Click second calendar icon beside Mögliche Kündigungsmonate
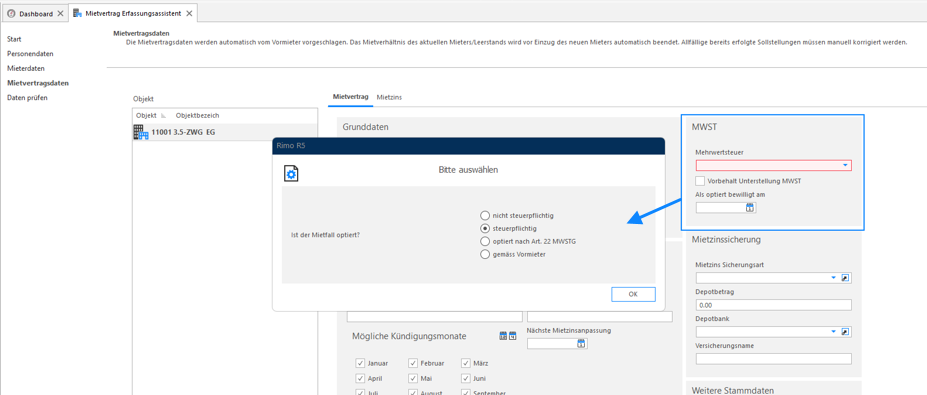This screenshot has height=395, width=927. click(x=513, y=336)
